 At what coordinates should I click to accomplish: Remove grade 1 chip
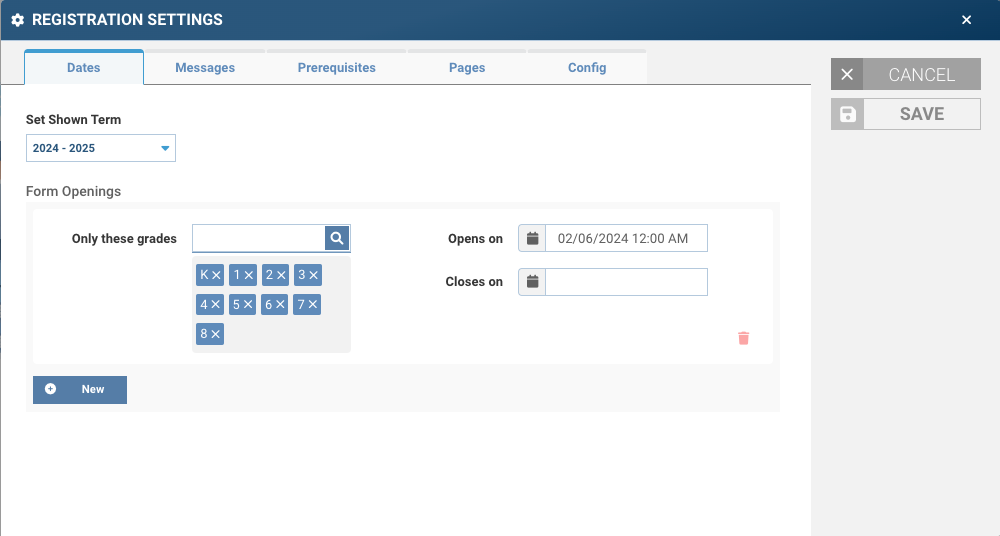[x=249, y=275]
